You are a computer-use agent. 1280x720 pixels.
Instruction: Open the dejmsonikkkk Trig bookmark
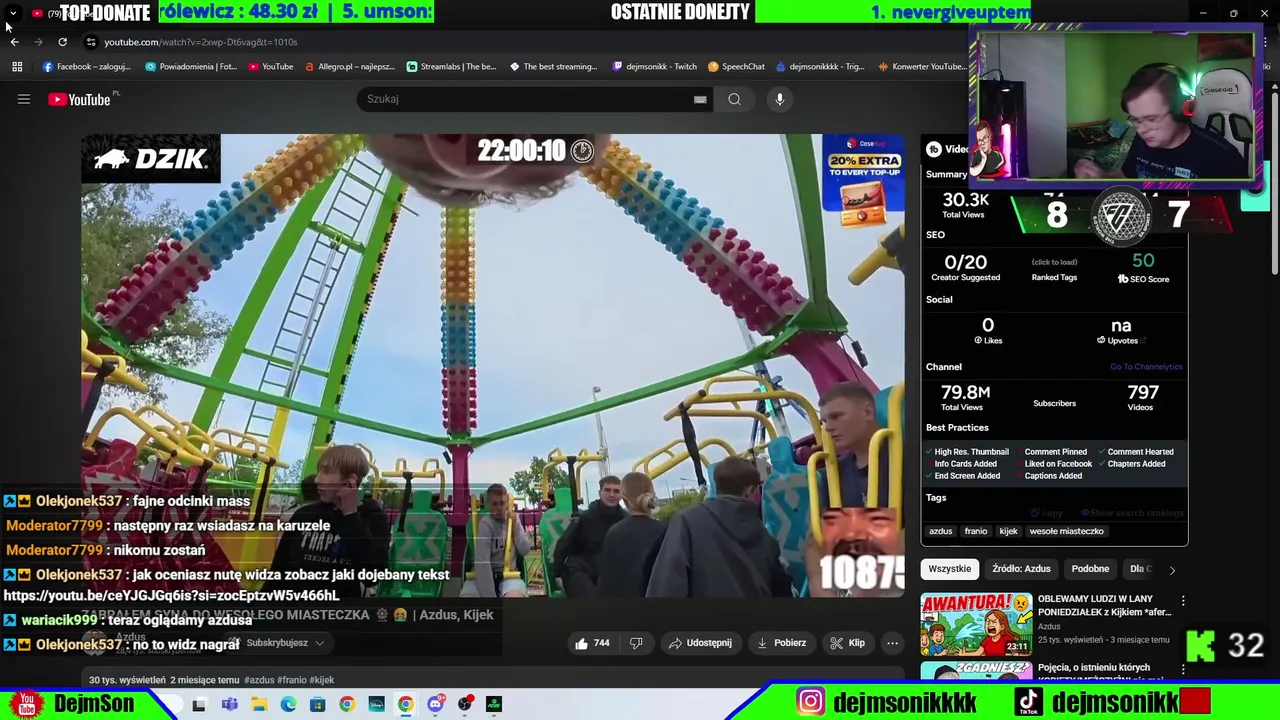click(822, 67)
